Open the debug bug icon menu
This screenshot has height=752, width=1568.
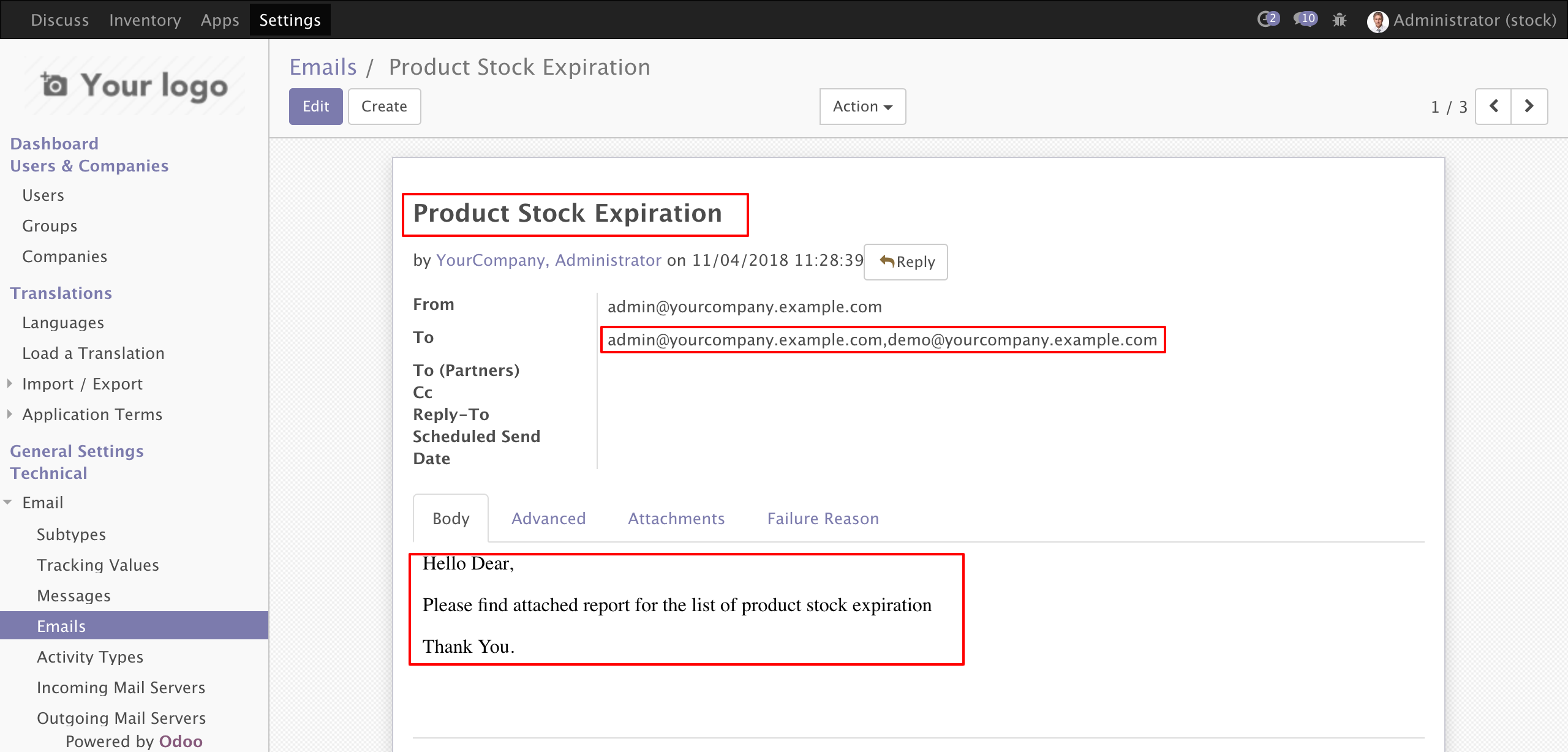(1340, 20)
